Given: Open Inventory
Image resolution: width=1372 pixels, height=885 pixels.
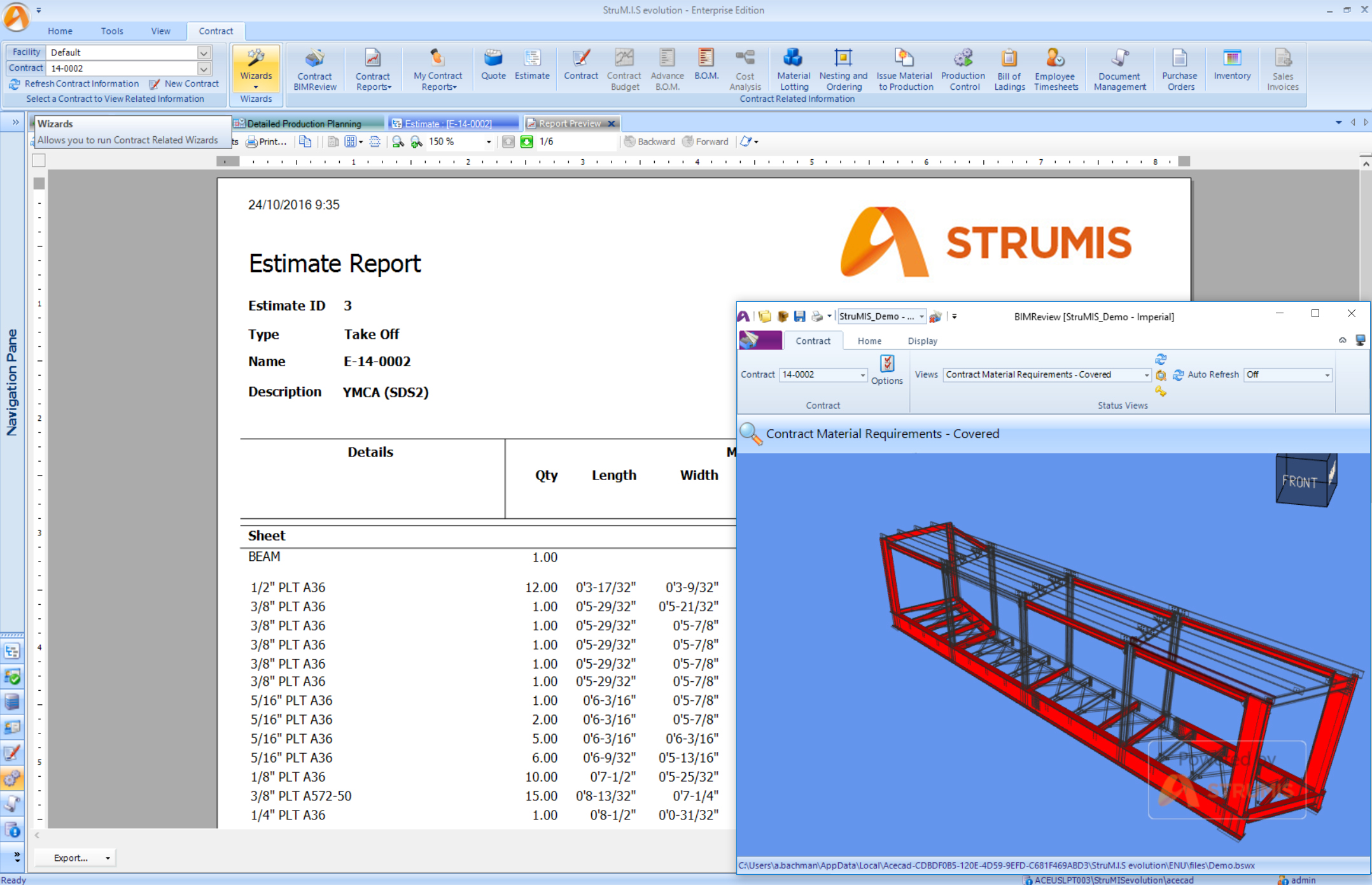Looking at the screenshot, I should click(x=1232, y=64).
